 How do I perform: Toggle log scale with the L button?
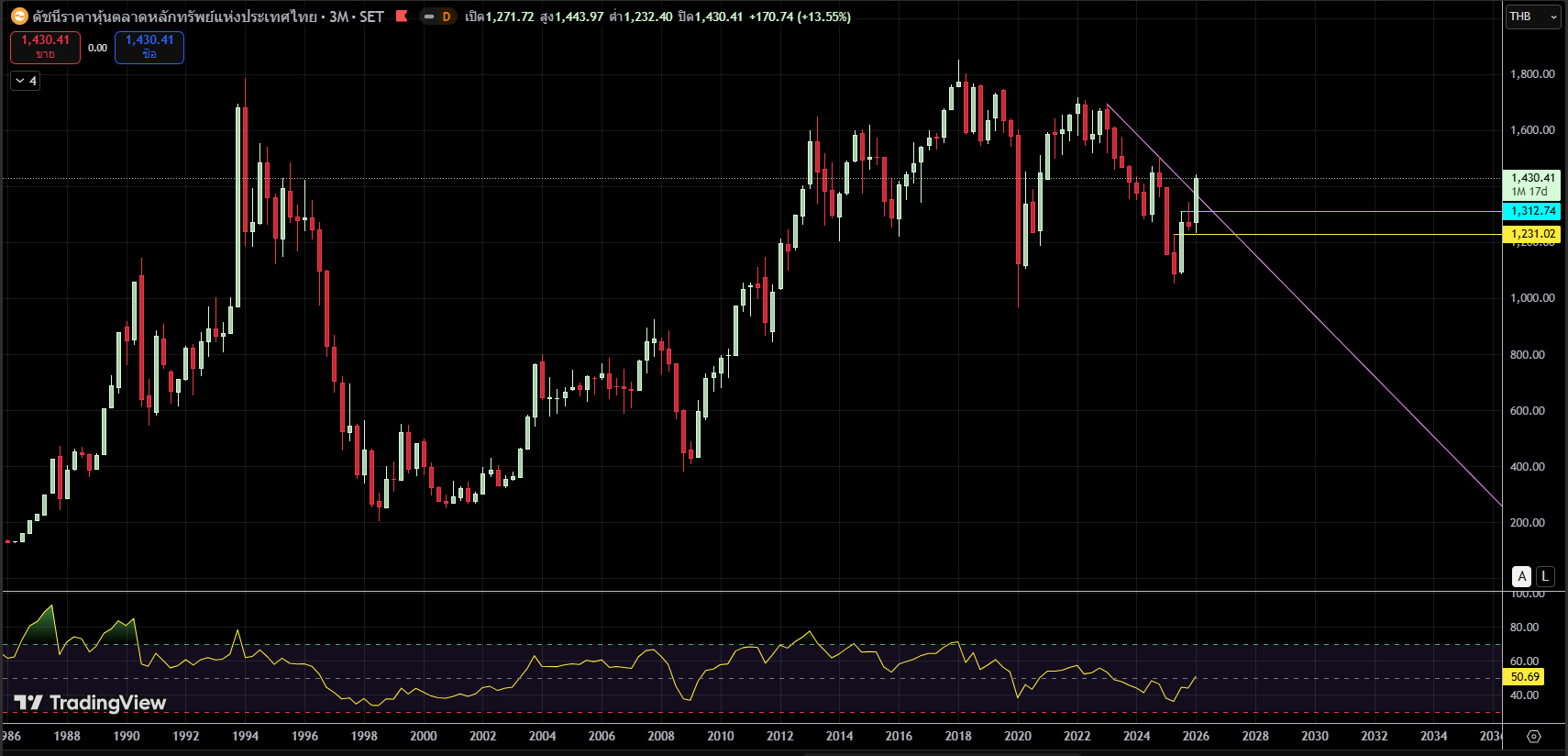(1545, 576)
